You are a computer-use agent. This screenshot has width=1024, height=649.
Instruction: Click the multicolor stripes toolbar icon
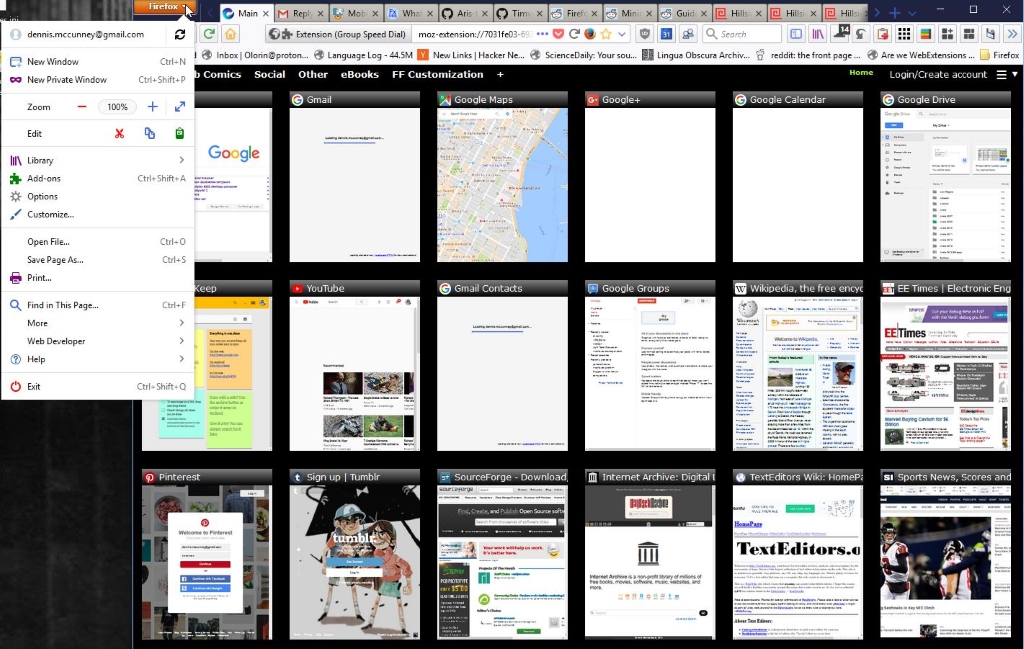925,34
